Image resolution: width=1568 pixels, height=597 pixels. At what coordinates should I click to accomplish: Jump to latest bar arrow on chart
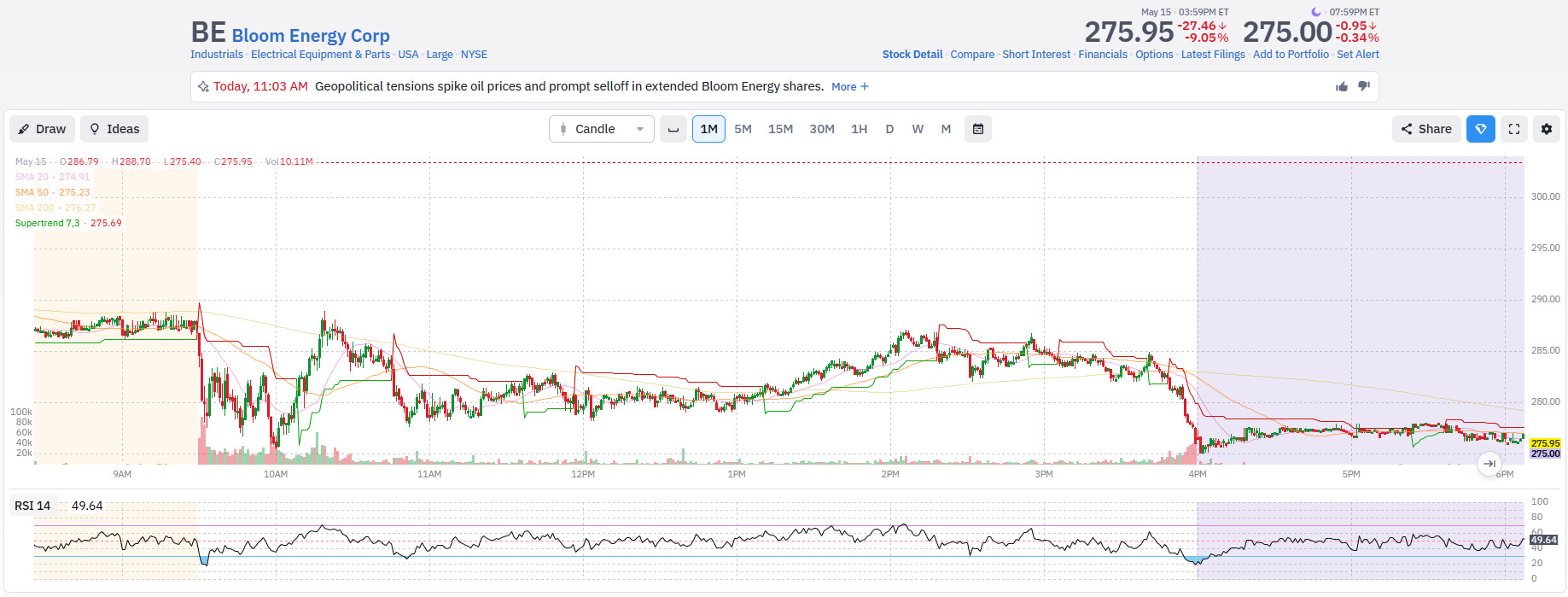(x=1489, y=464)
